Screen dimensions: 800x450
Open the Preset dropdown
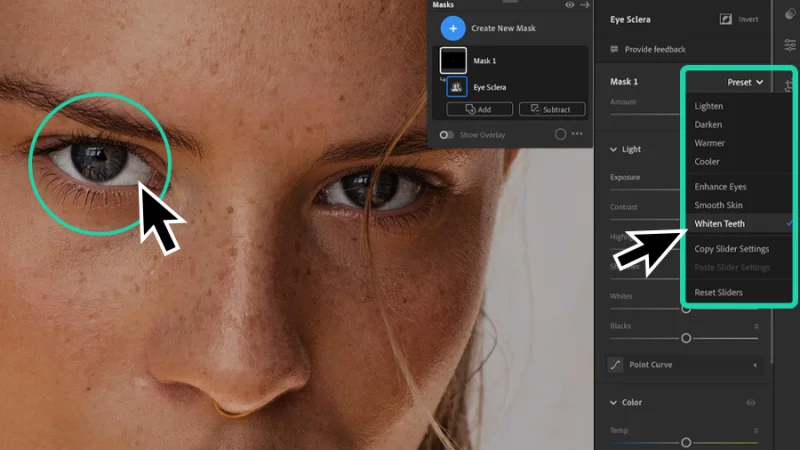[745, 82]
